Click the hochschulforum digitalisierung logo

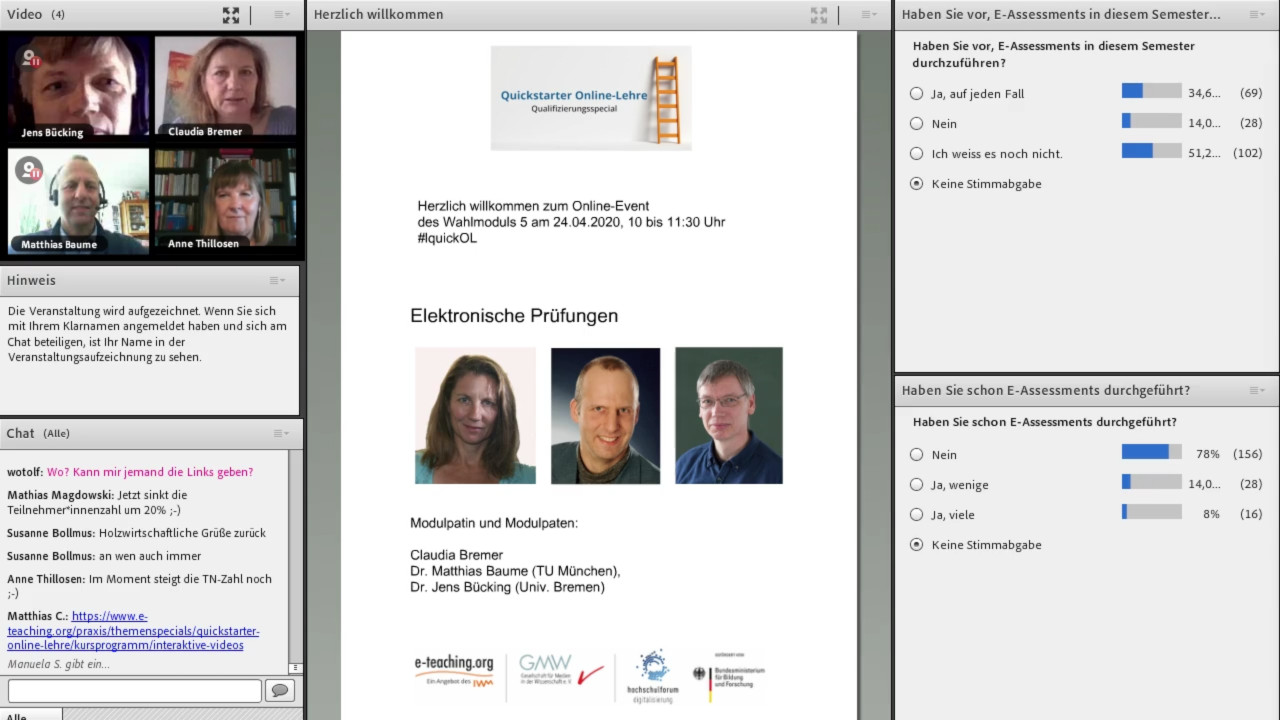click(653, 676)
